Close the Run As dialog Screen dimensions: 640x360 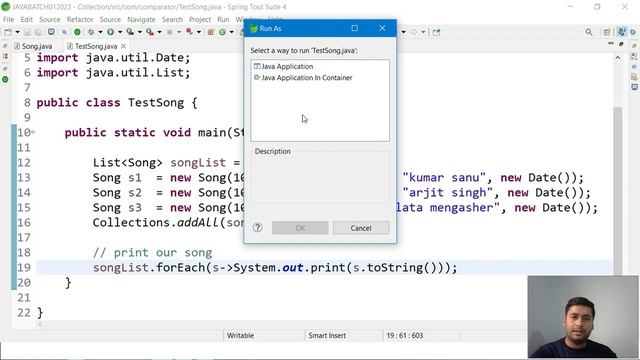pos(382,28)
